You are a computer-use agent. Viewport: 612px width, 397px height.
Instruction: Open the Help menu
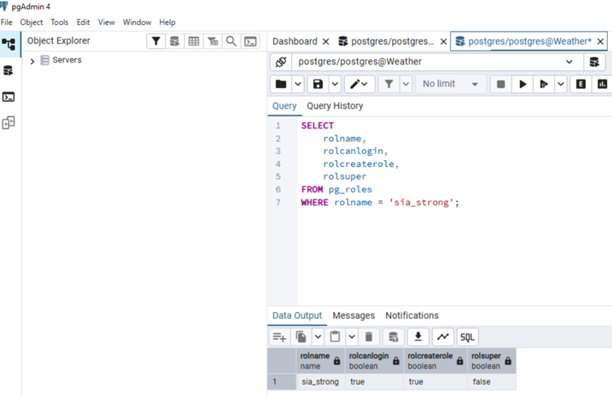(x=167, y=22)
